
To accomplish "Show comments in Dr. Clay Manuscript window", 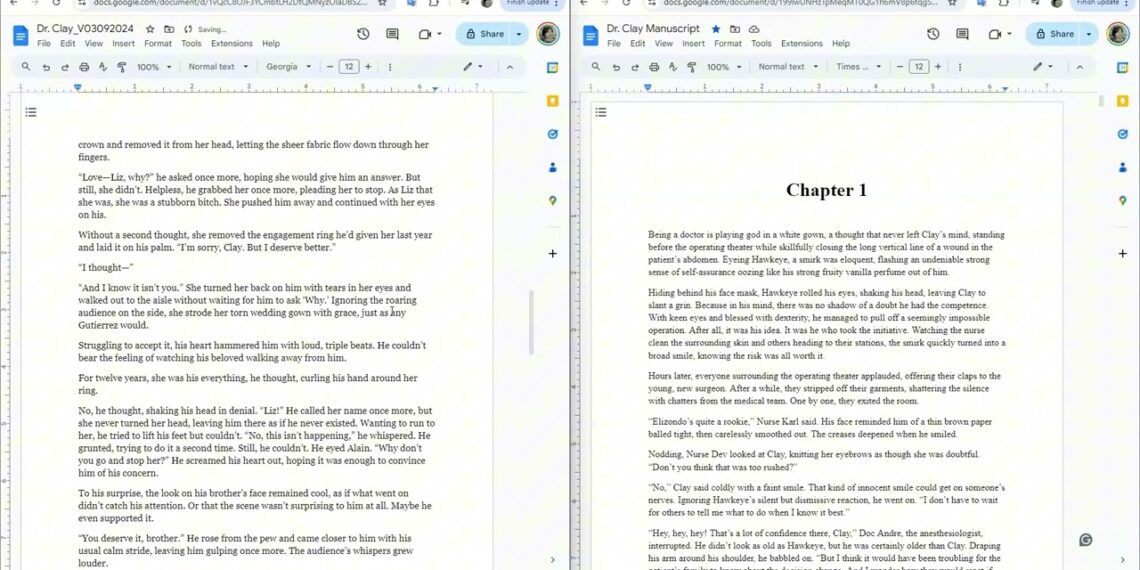I will click(963, 33).
